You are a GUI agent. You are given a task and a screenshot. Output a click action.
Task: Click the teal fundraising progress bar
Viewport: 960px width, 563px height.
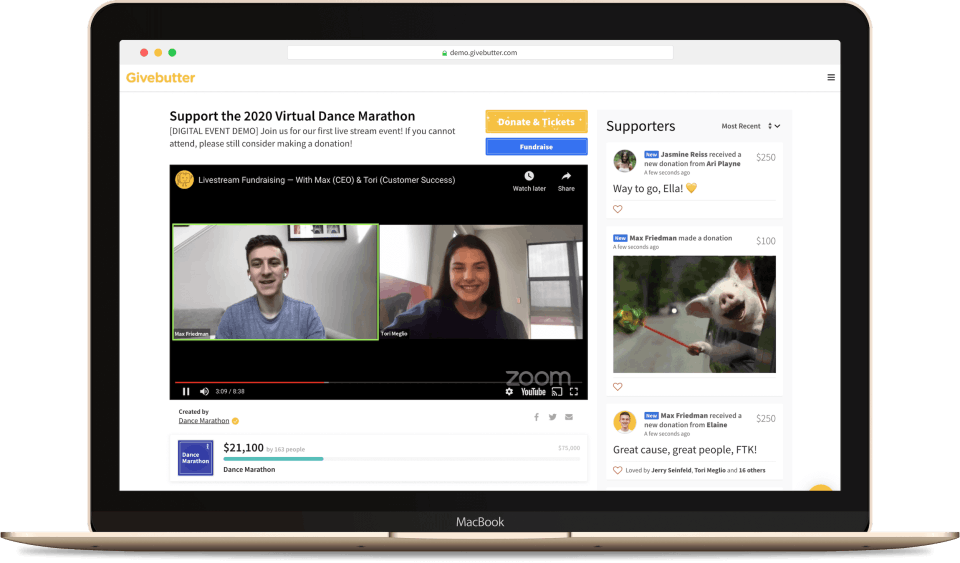click(x=273, y=459)
